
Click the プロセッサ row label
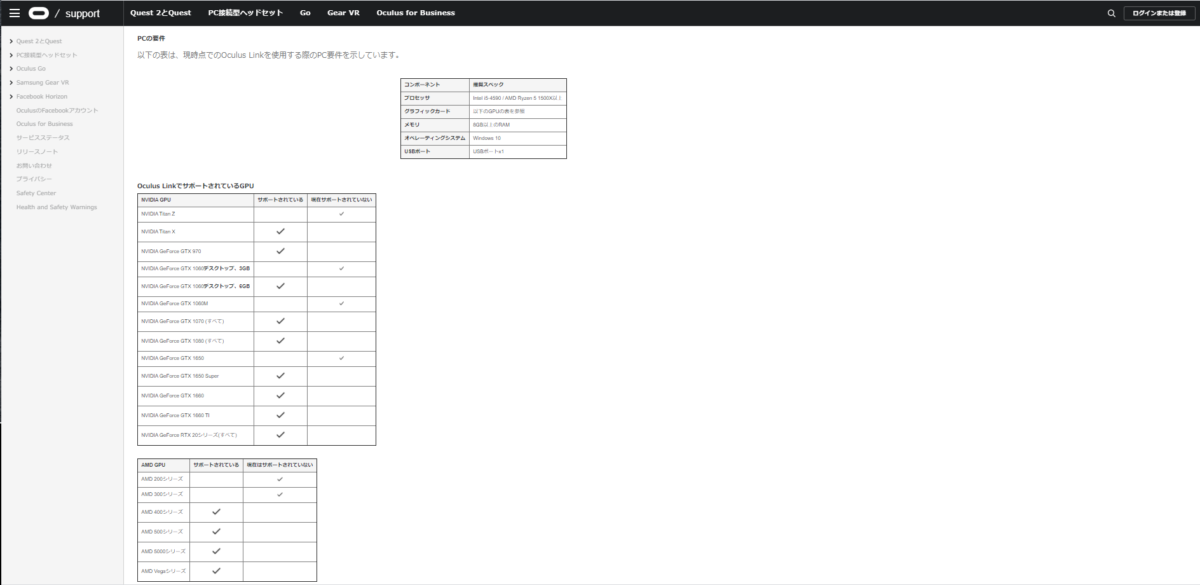pyautogui.click(x=417, y=98)
